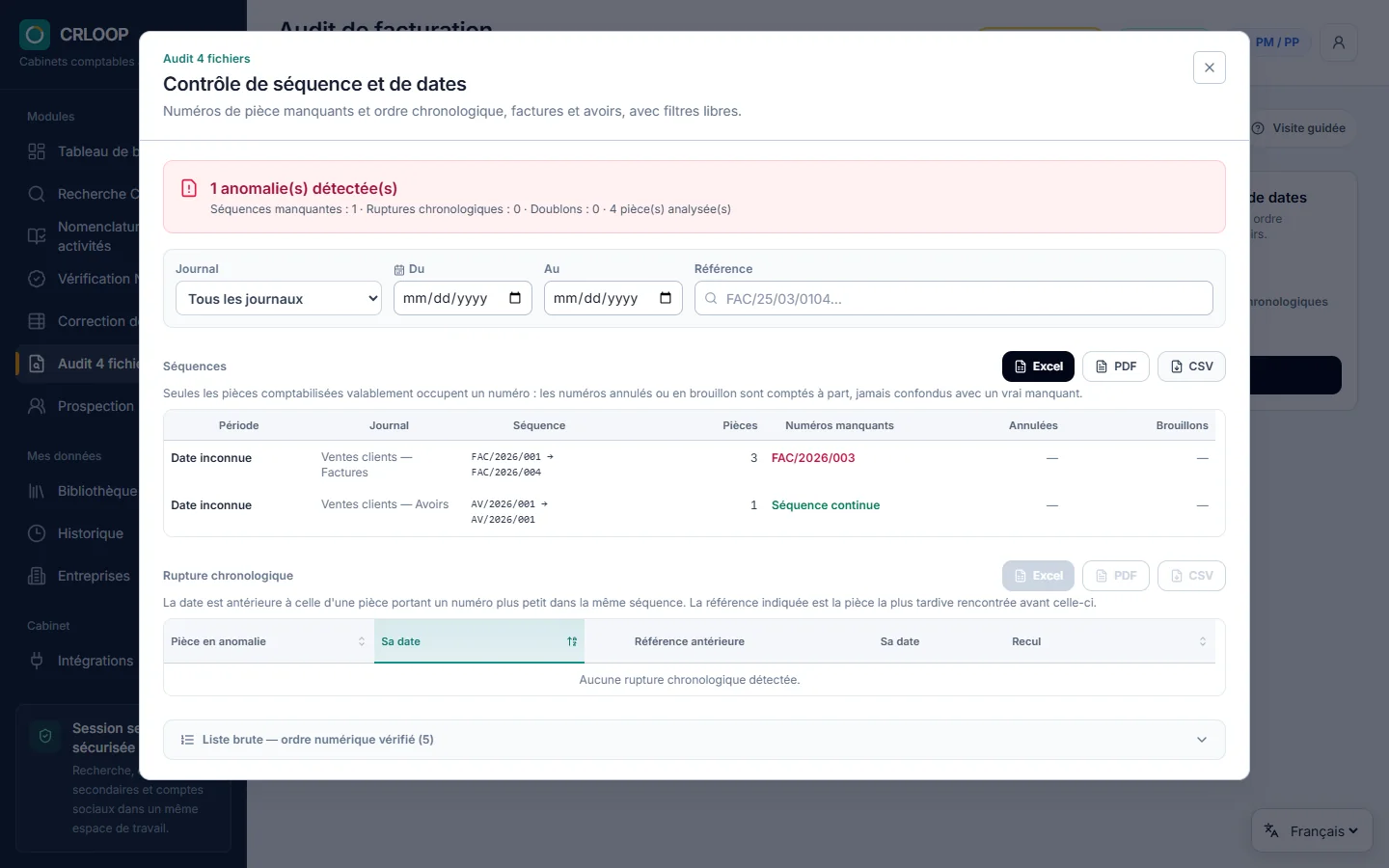The width and height of the screenshot is (1389, 868).
Task: Open calendar picker in Au date field
Action: (666, 298)
